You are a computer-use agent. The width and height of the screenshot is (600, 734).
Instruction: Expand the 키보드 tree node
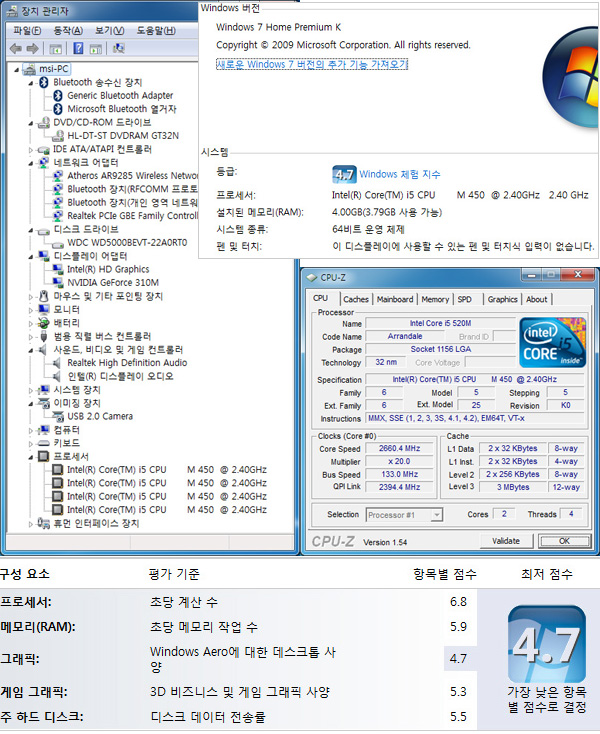click(x=31, y=443)
